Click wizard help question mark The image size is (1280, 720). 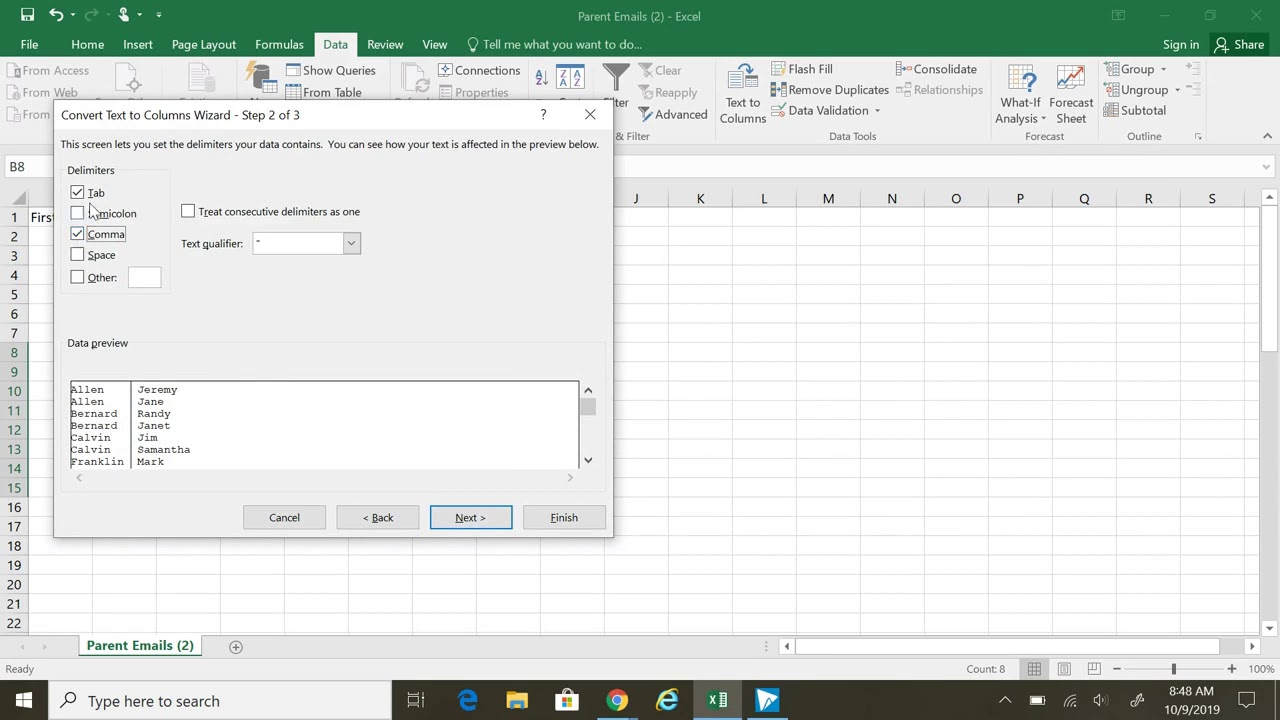coord(543,114)
